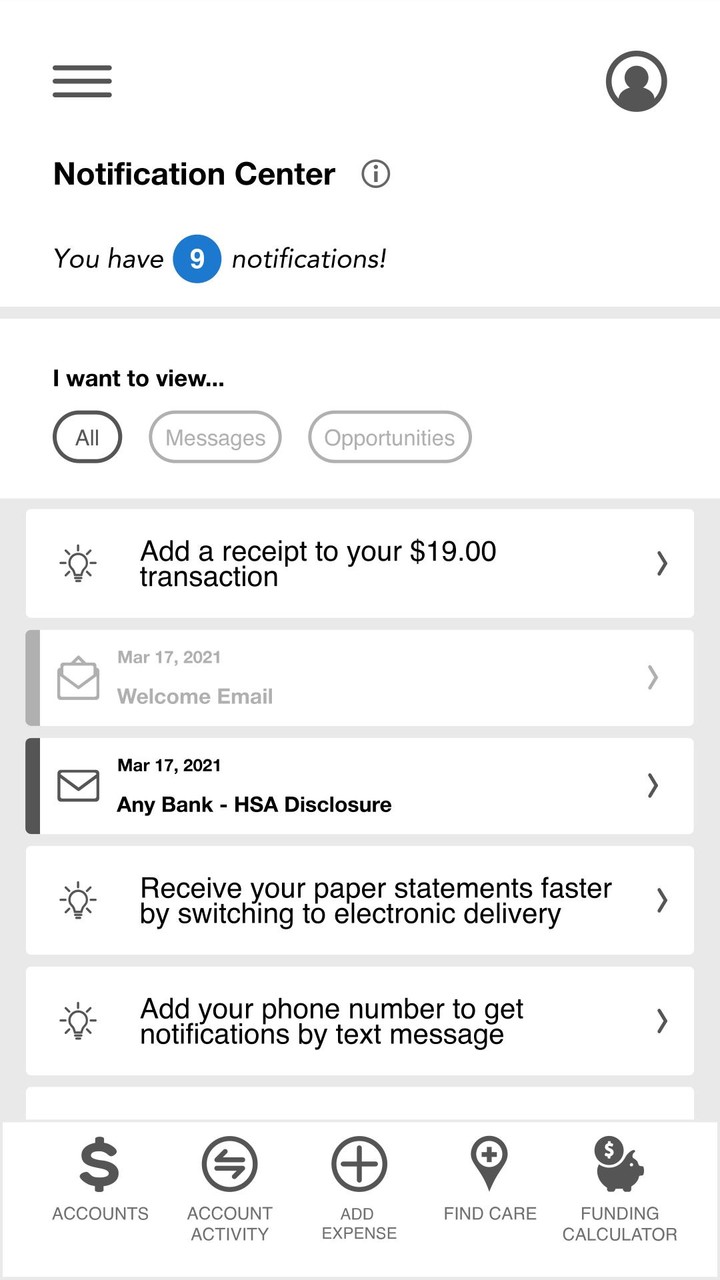This screenshot has width=720, height=1280.
Task: Enable the Opportunities filter
Action: tap(389, 437)
